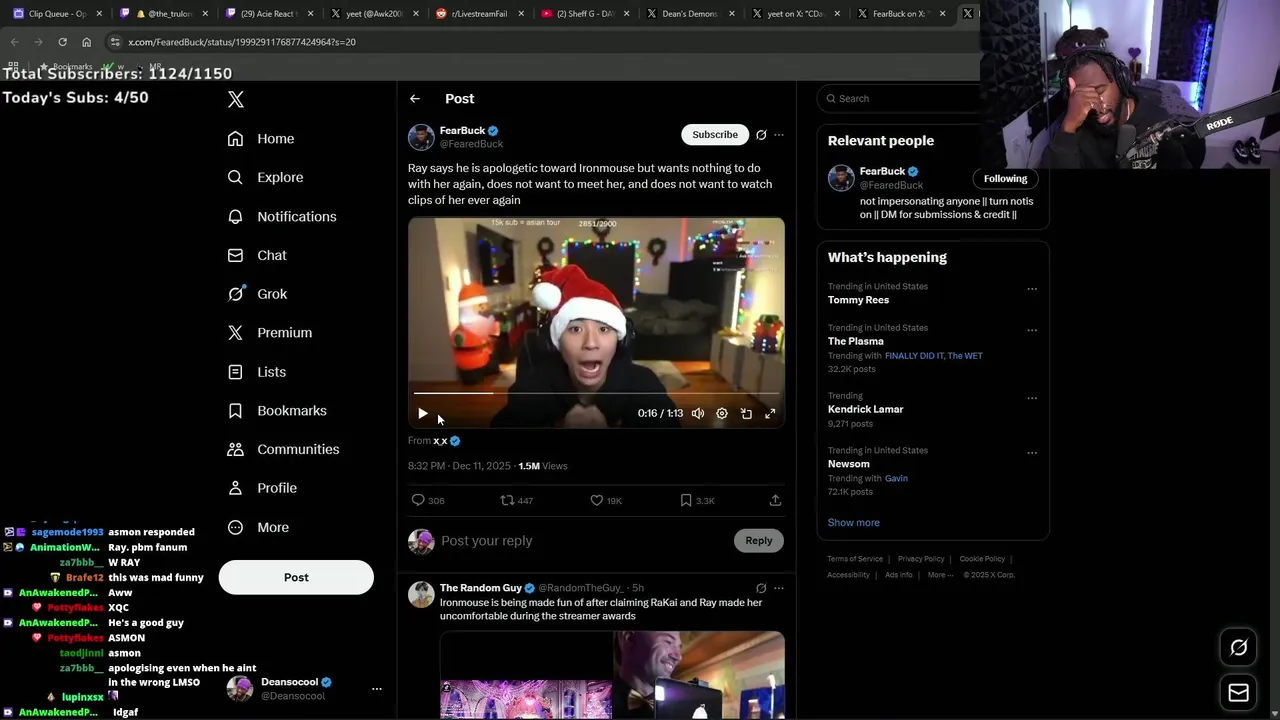Open Bookmarks in sidebar
Image resolution: width=1280 pixels, height=720 pixels.
point(277,411)
